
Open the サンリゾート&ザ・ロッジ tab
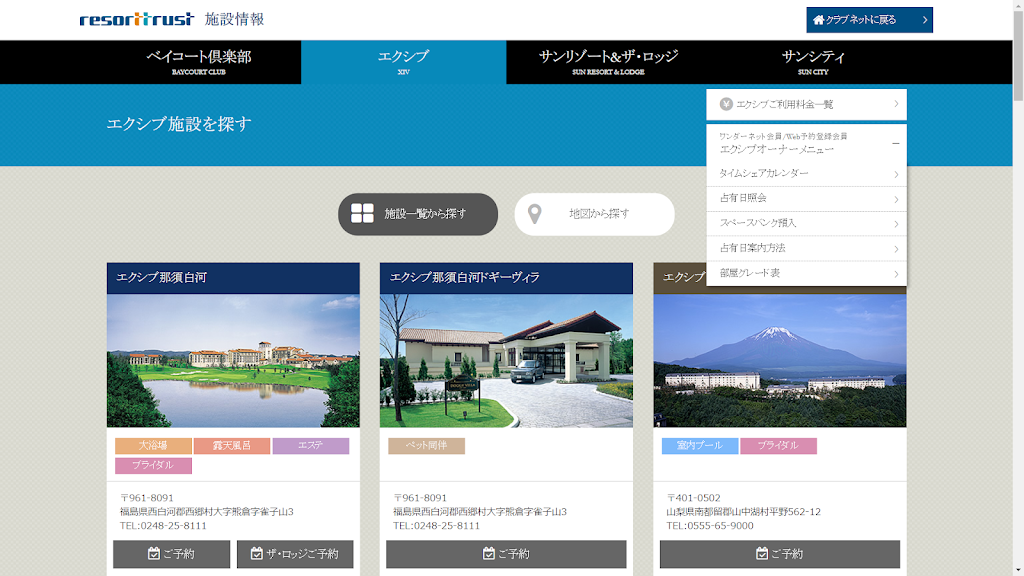(608, 62)
